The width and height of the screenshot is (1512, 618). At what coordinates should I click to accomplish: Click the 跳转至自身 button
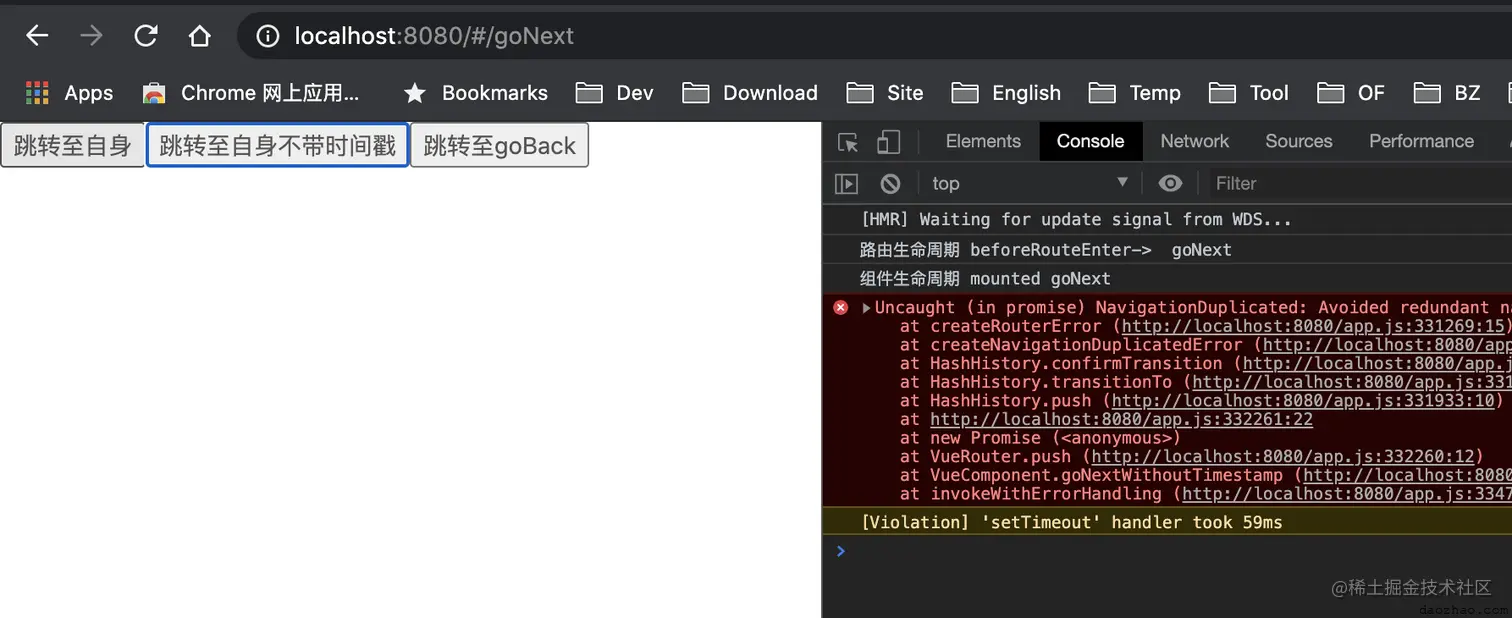(x=73, y=146)
